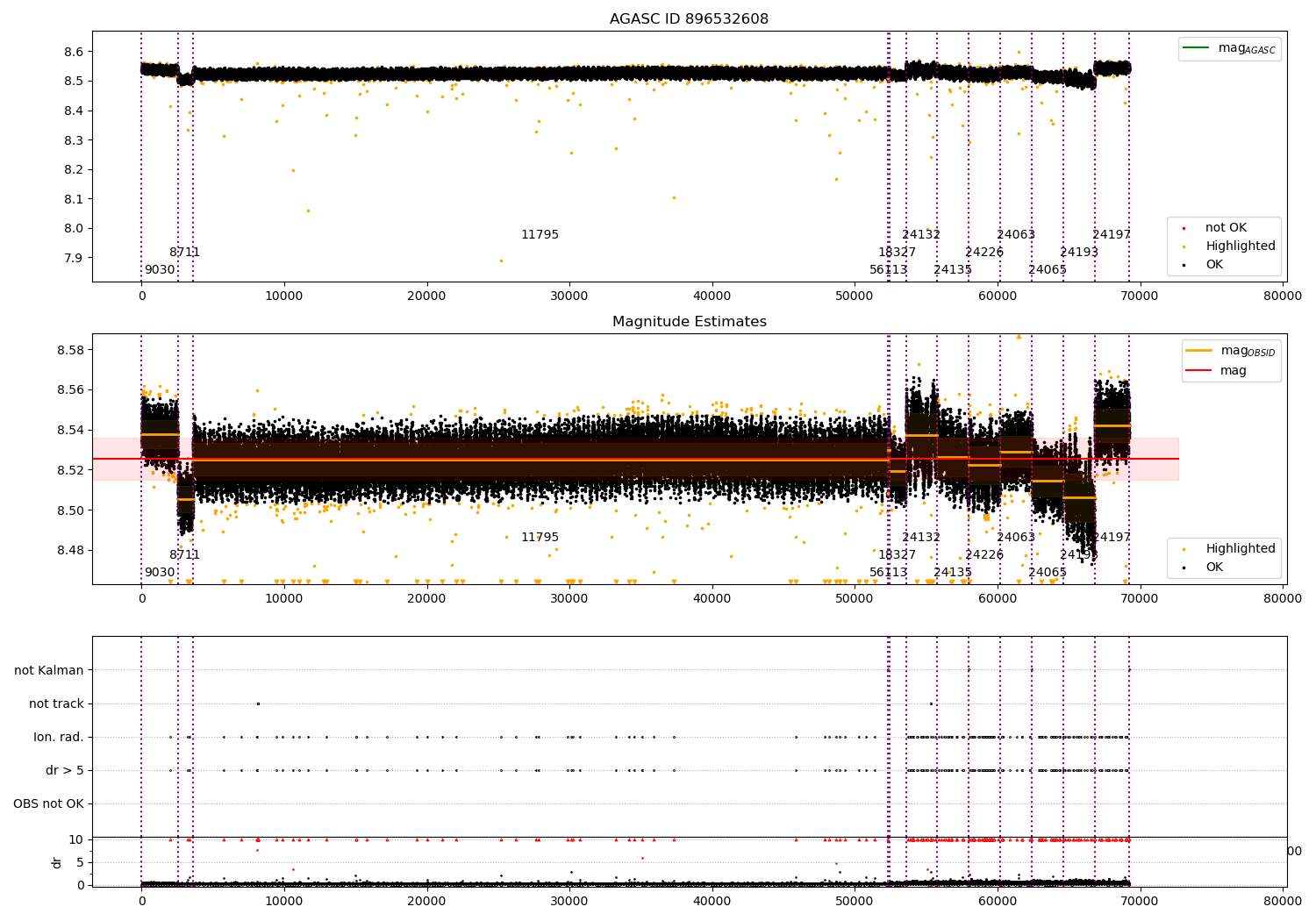Click the 'OBS not OK' axis label
This screenshot has width=1316, height=921.
coord(48,803)
